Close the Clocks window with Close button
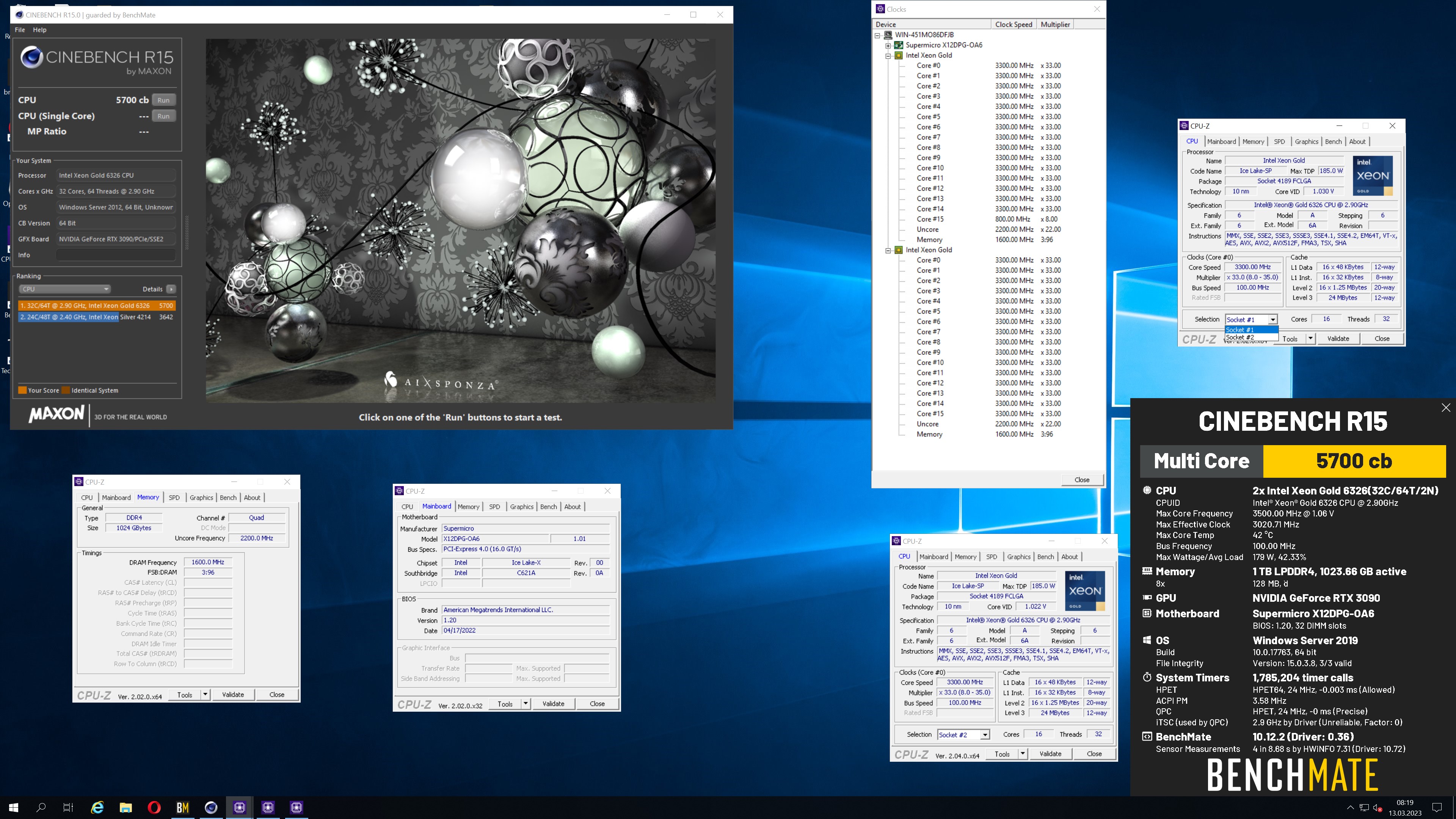Image resolution: width=1456 pixels, height=819 pixels. pos(1082,479)
